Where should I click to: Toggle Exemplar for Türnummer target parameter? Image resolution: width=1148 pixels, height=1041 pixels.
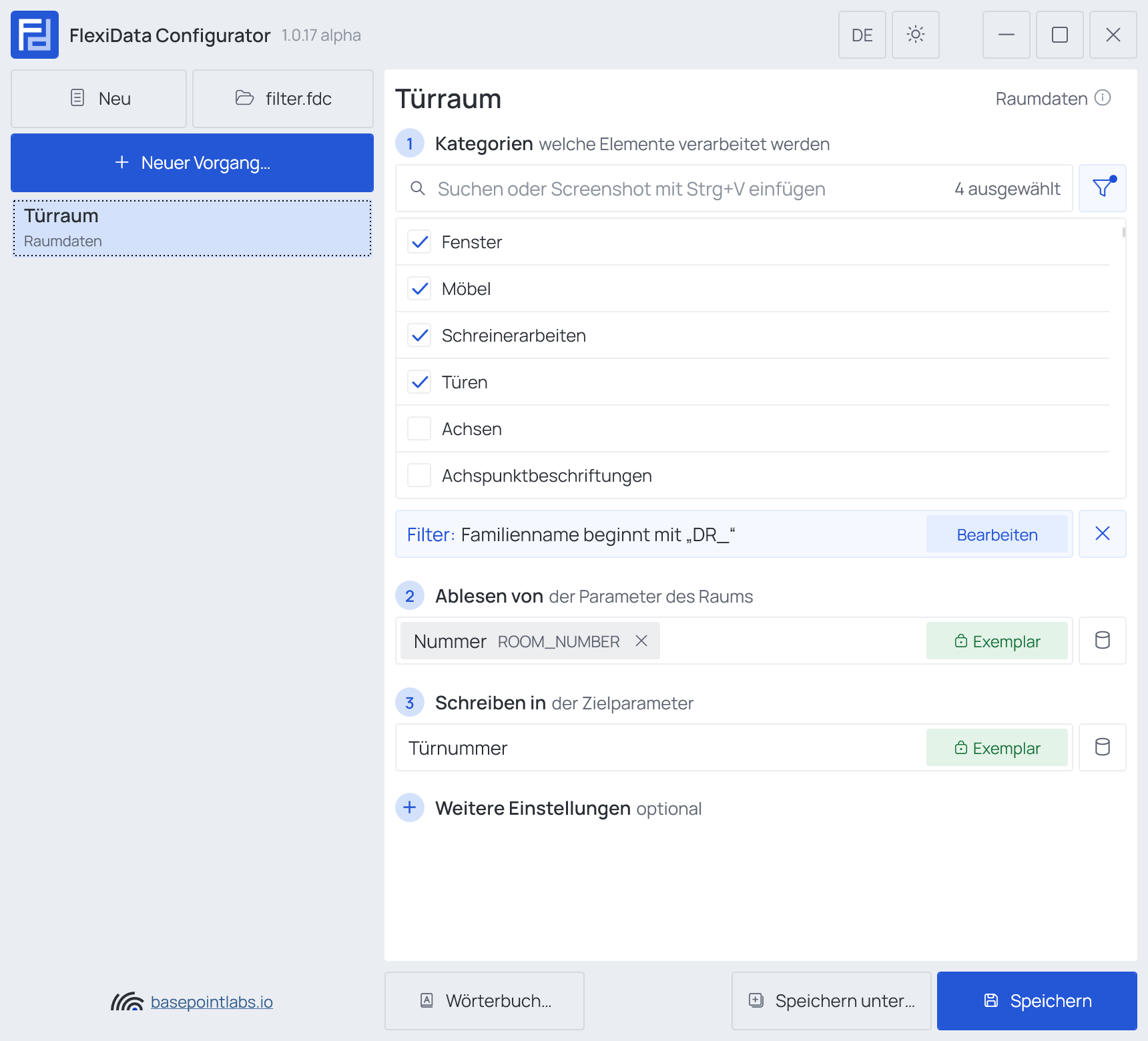pos(997,747)
